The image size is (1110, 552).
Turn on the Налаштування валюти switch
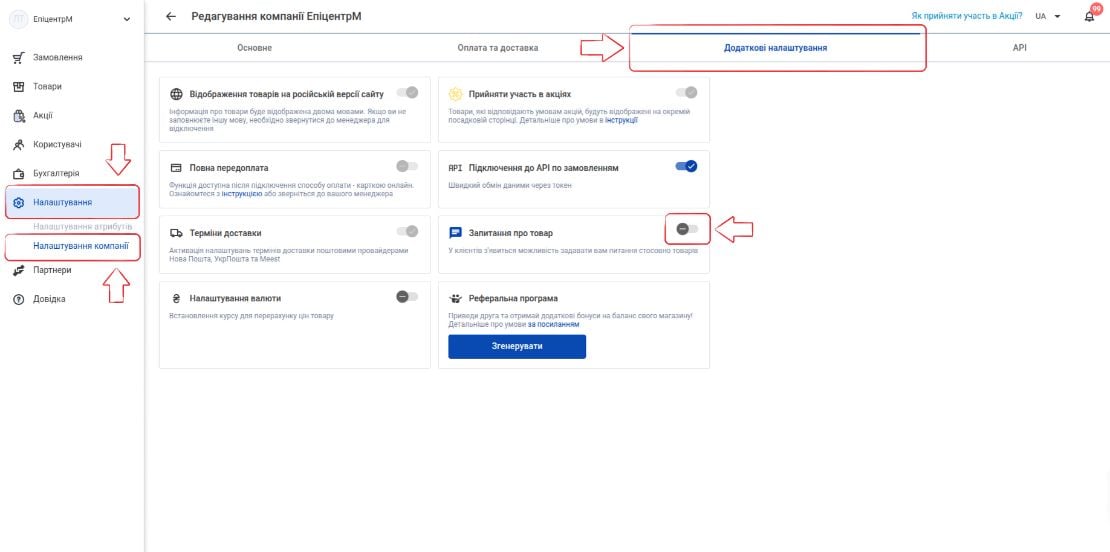point(407,297)
